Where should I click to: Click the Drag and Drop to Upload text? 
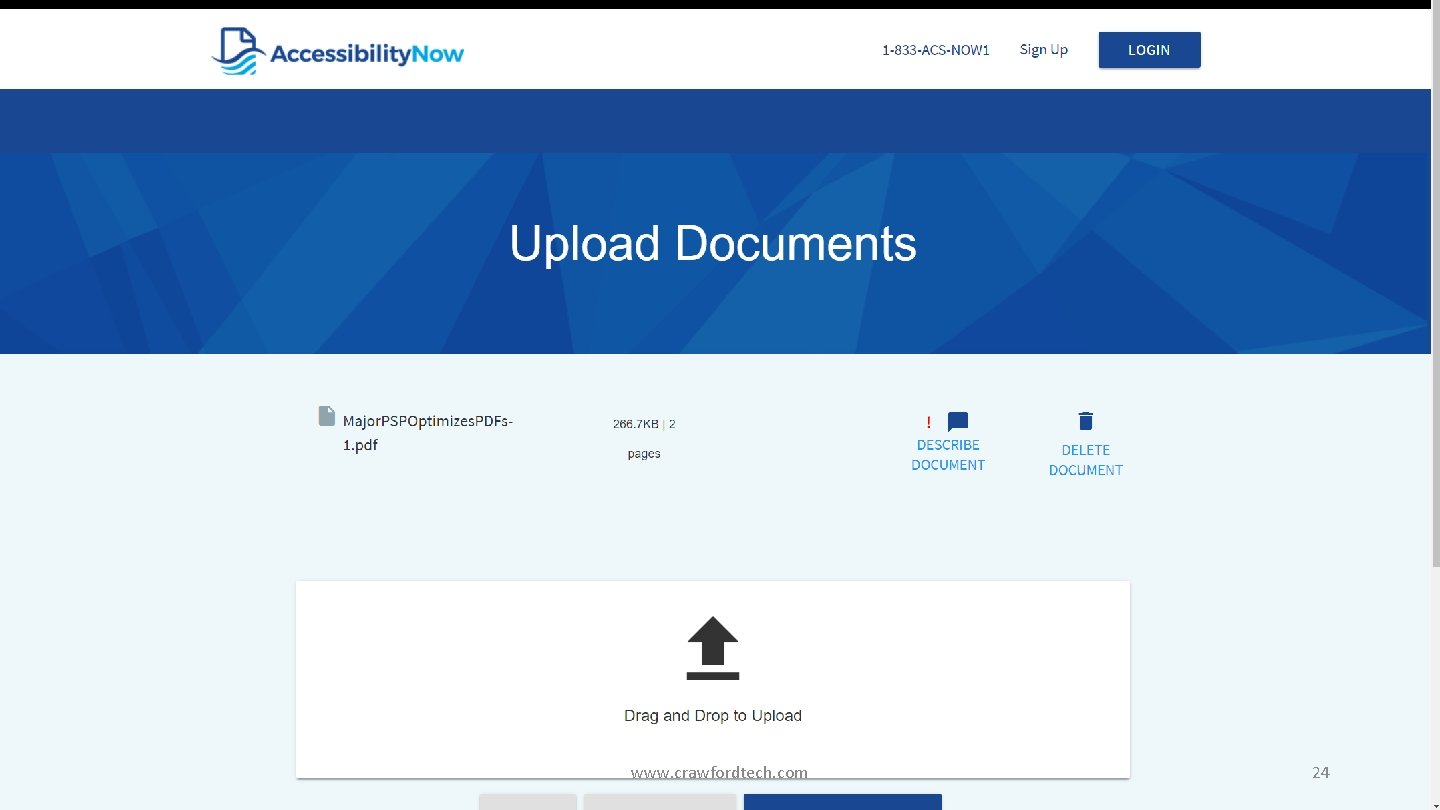713,716
